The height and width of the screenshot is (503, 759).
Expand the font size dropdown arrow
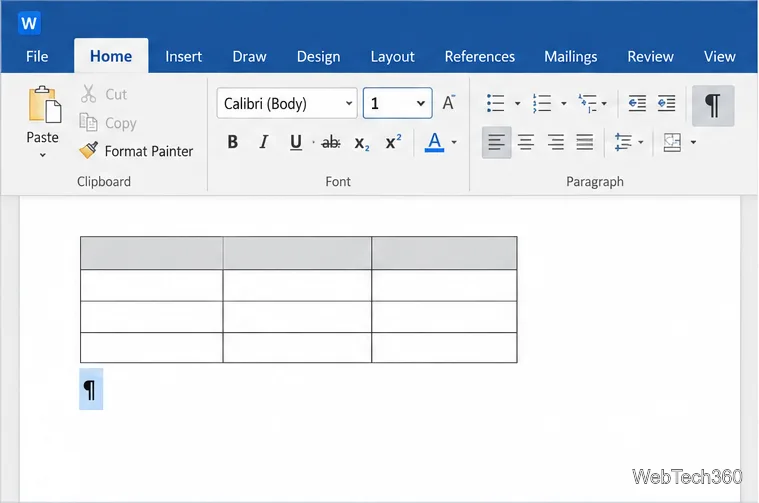click(421, 103)
